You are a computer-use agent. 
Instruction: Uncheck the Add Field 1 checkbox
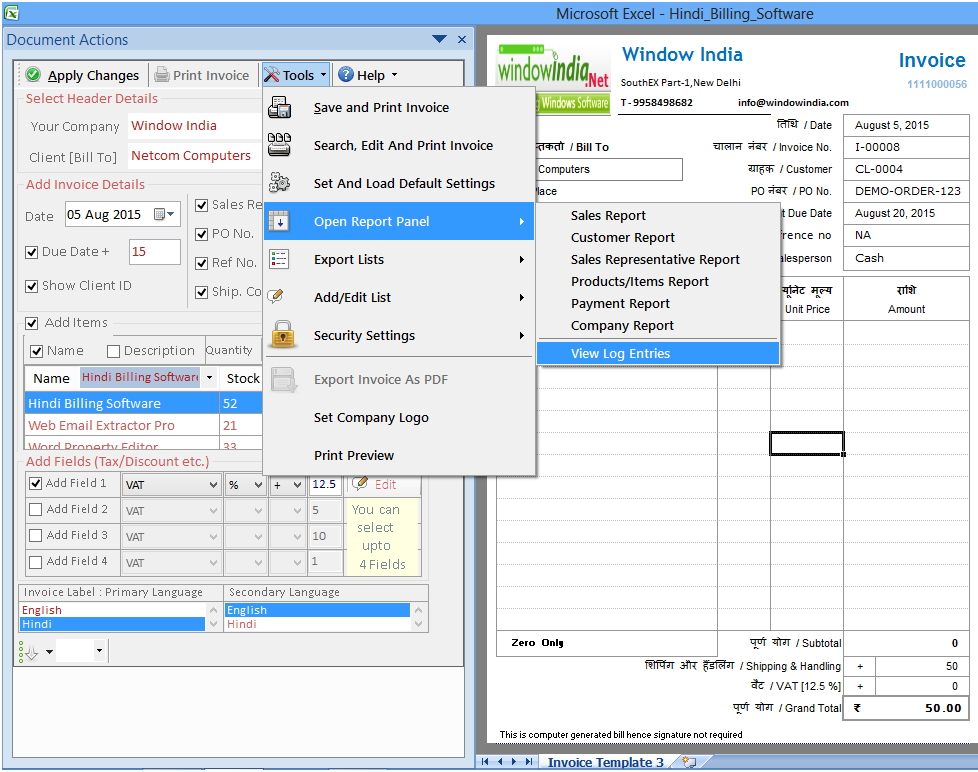pos(36,483)
